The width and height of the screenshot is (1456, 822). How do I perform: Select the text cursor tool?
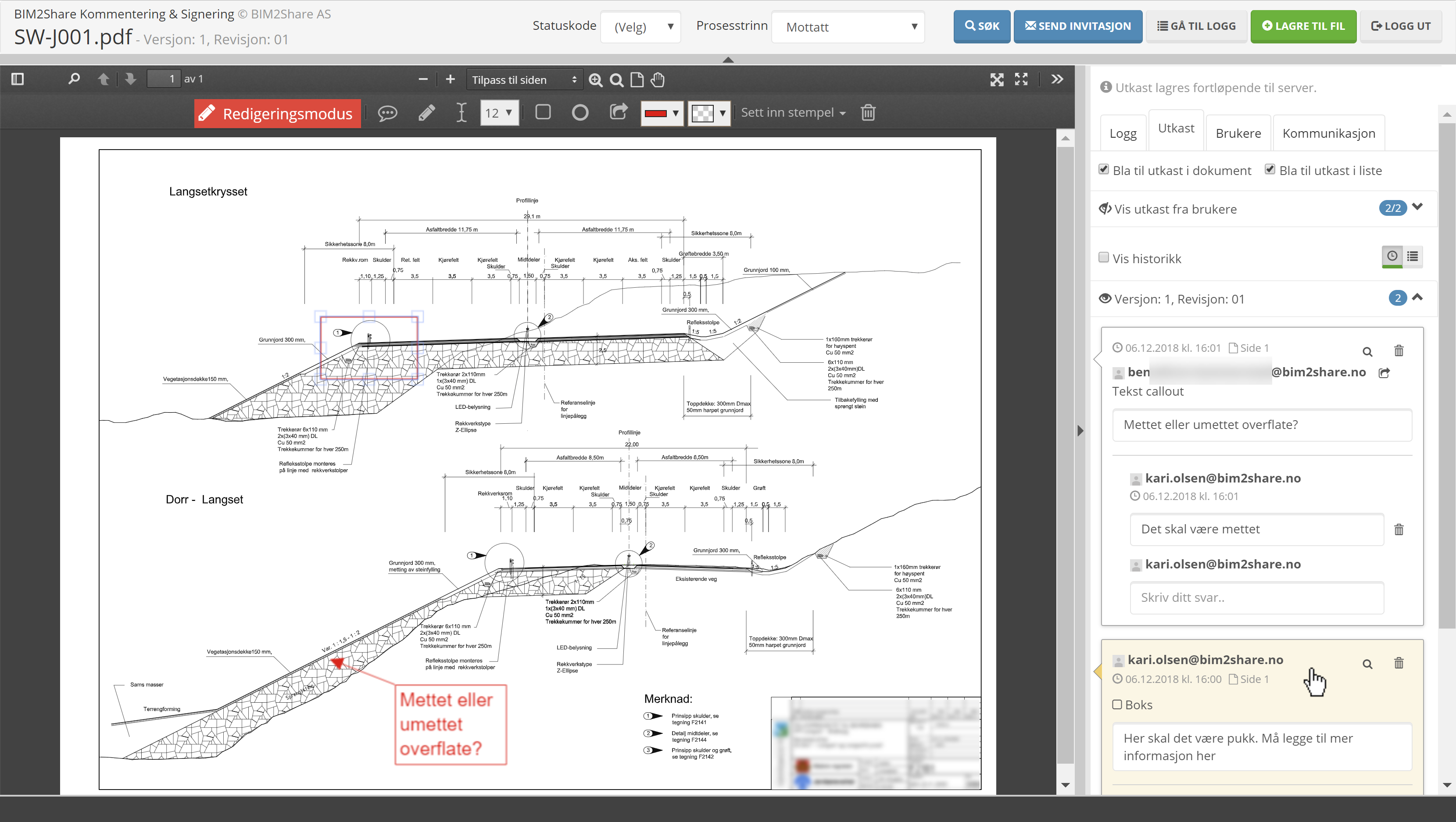pyautogui.click(x=461, y=112)
